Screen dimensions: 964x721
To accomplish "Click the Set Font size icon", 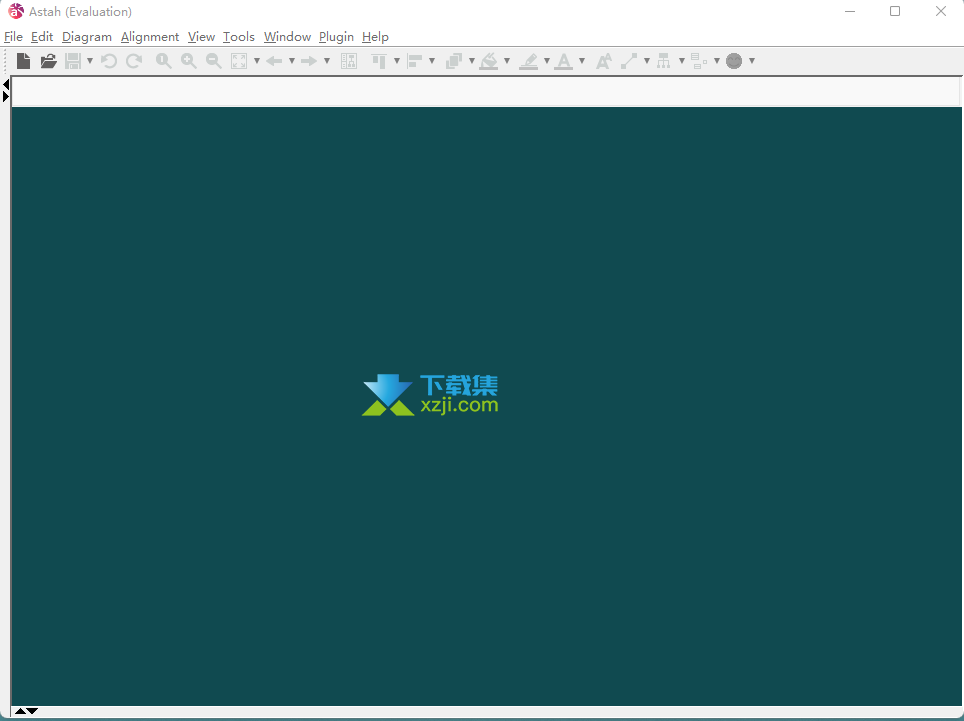I will point(604,61).
